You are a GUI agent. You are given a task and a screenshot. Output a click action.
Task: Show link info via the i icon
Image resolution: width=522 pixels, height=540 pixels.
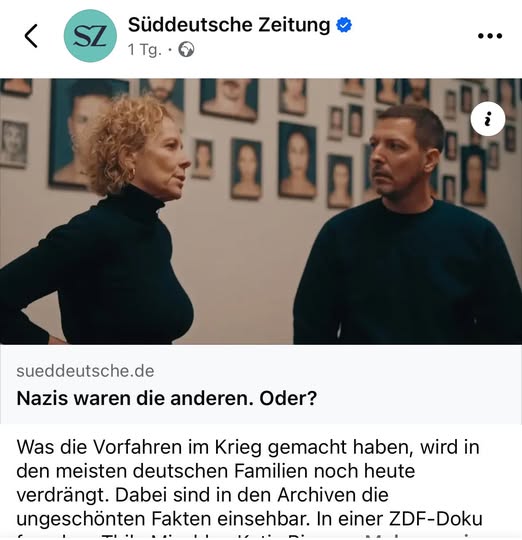[x=488, y=119]
